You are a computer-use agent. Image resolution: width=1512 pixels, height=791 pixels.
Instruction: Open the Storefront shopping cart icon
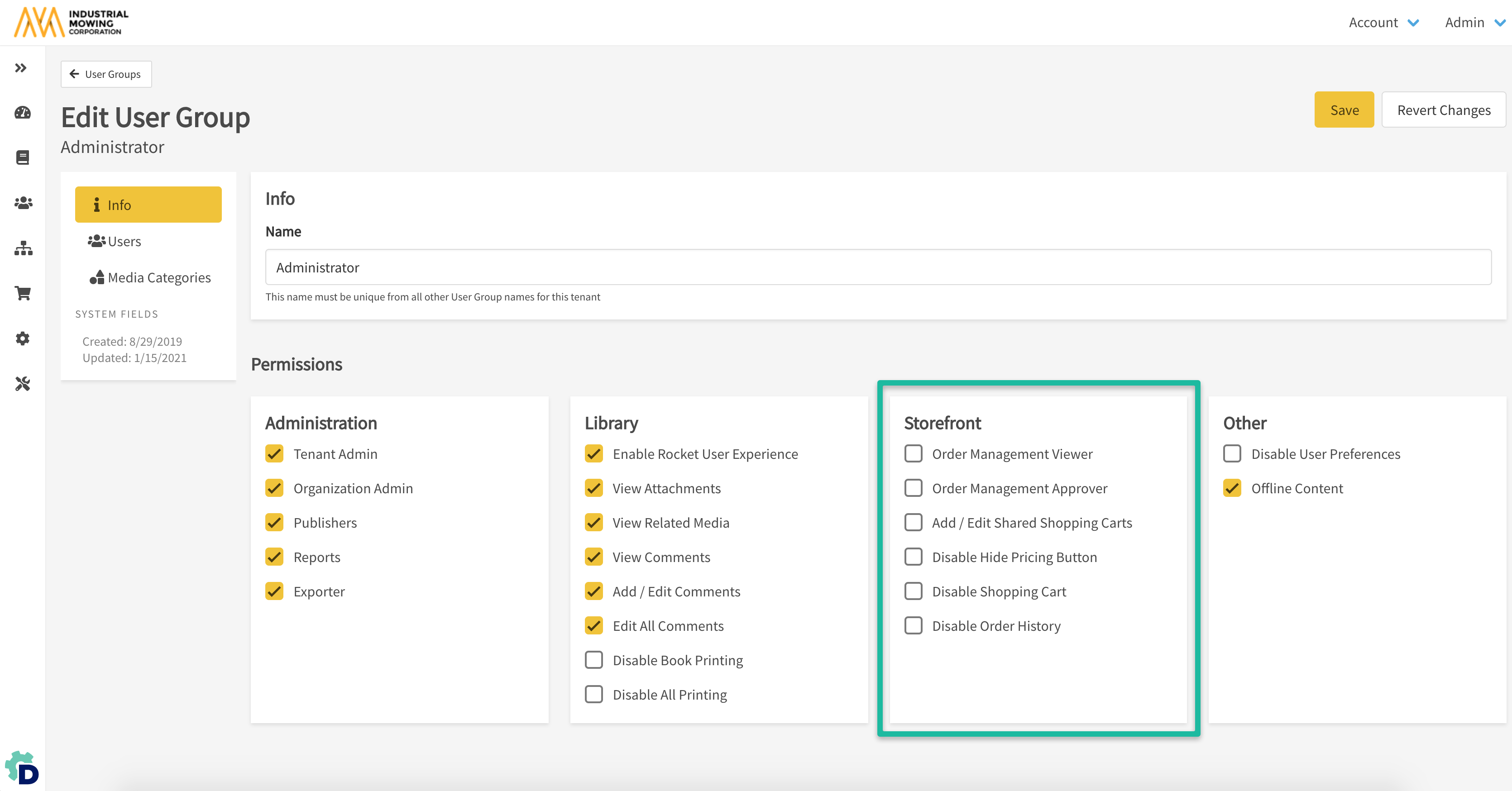coord(22,293)
